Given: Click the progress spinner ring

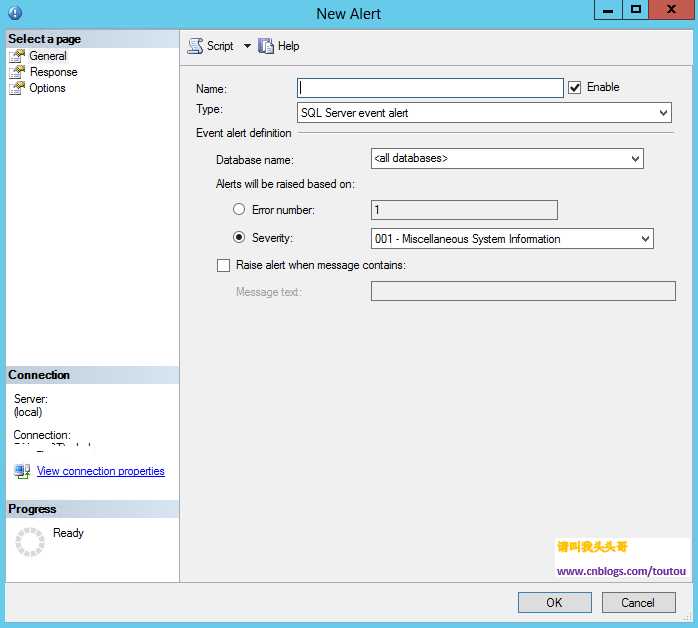Looking at the screenshot, I should (30, 542).
